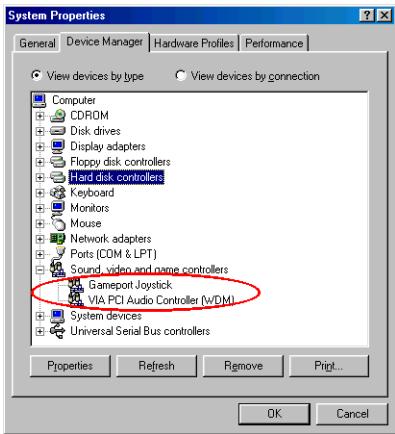Select the System devices label
Image resolution: width=395 pixels, height=434 pixels.
[x=106, y=316]
